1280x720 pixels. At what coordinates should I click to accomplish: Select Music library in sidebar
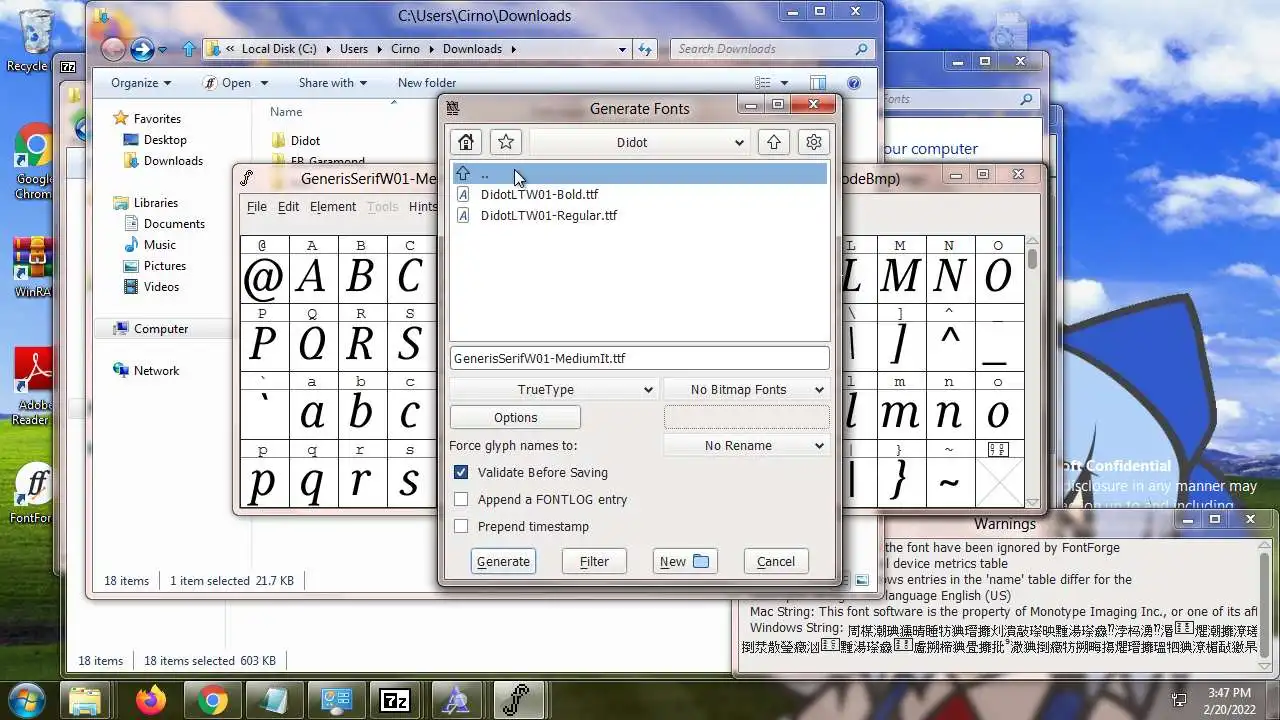click(x=160, y=245)
